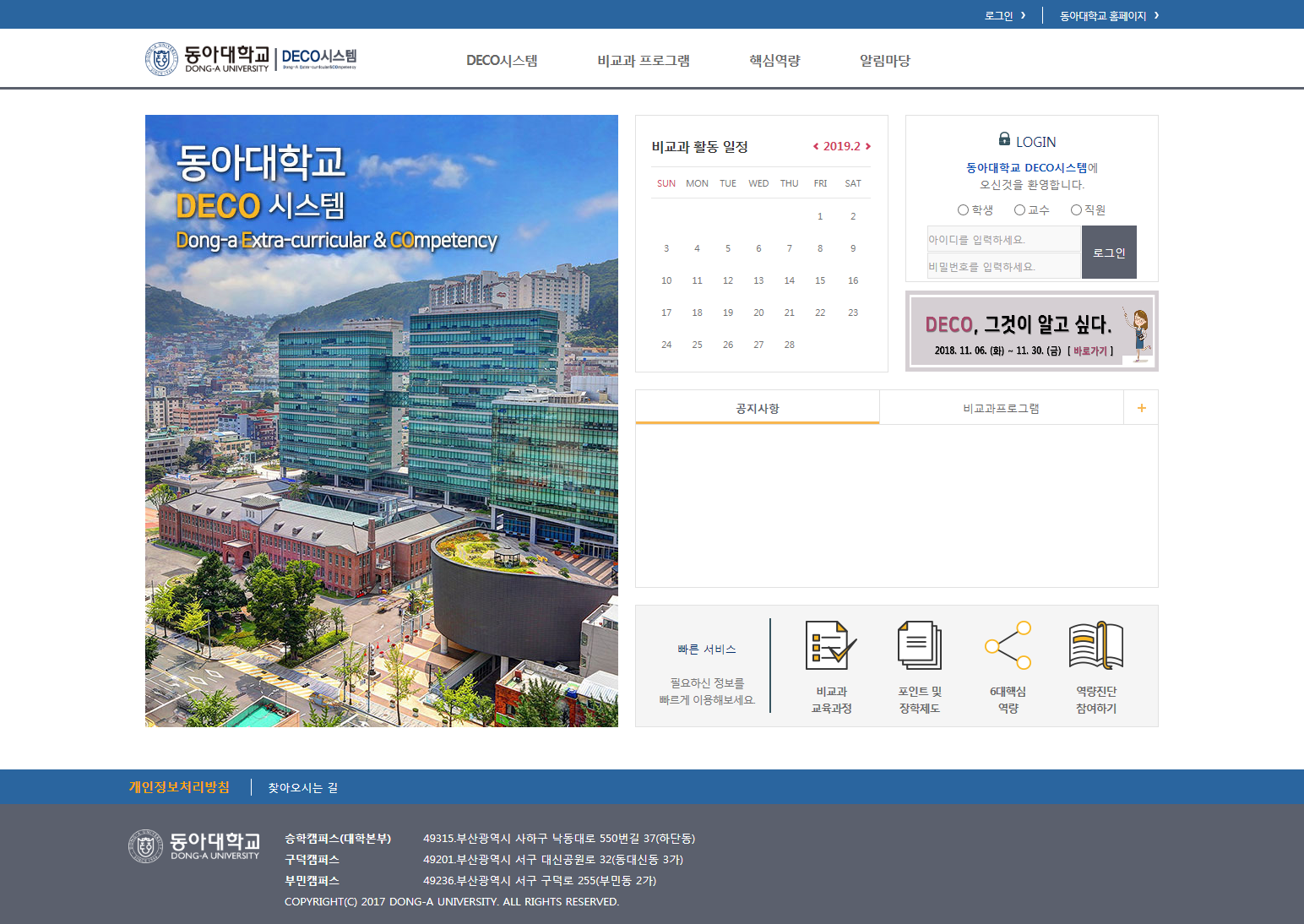This screenshot has height=924, width=1304.
Task: Select the 교수 radio button
Action: 1019,210
